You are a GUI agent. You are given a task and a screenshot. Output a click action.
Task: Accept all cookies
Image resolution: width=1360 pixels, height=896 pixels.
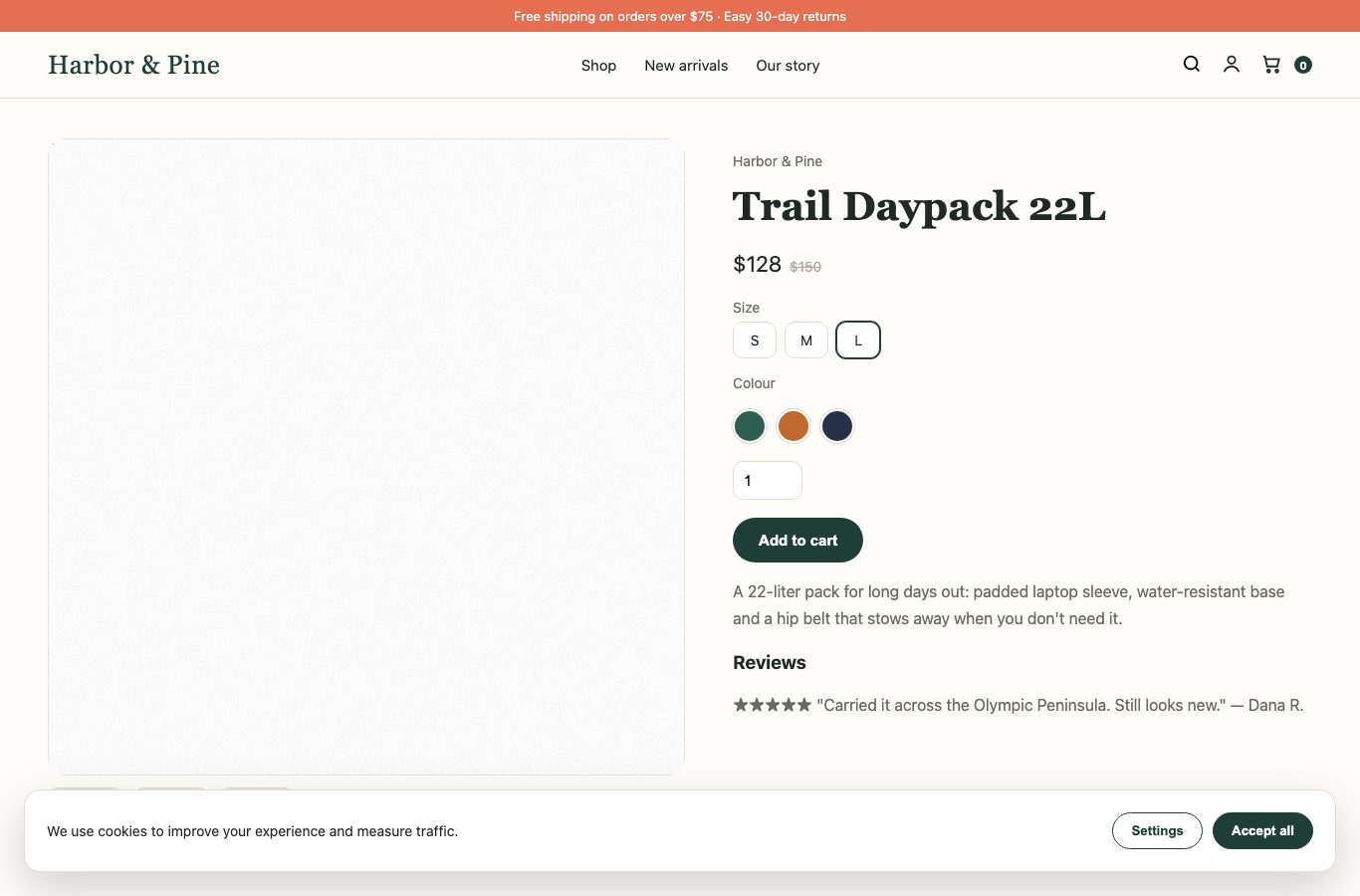pos(1262,831)
